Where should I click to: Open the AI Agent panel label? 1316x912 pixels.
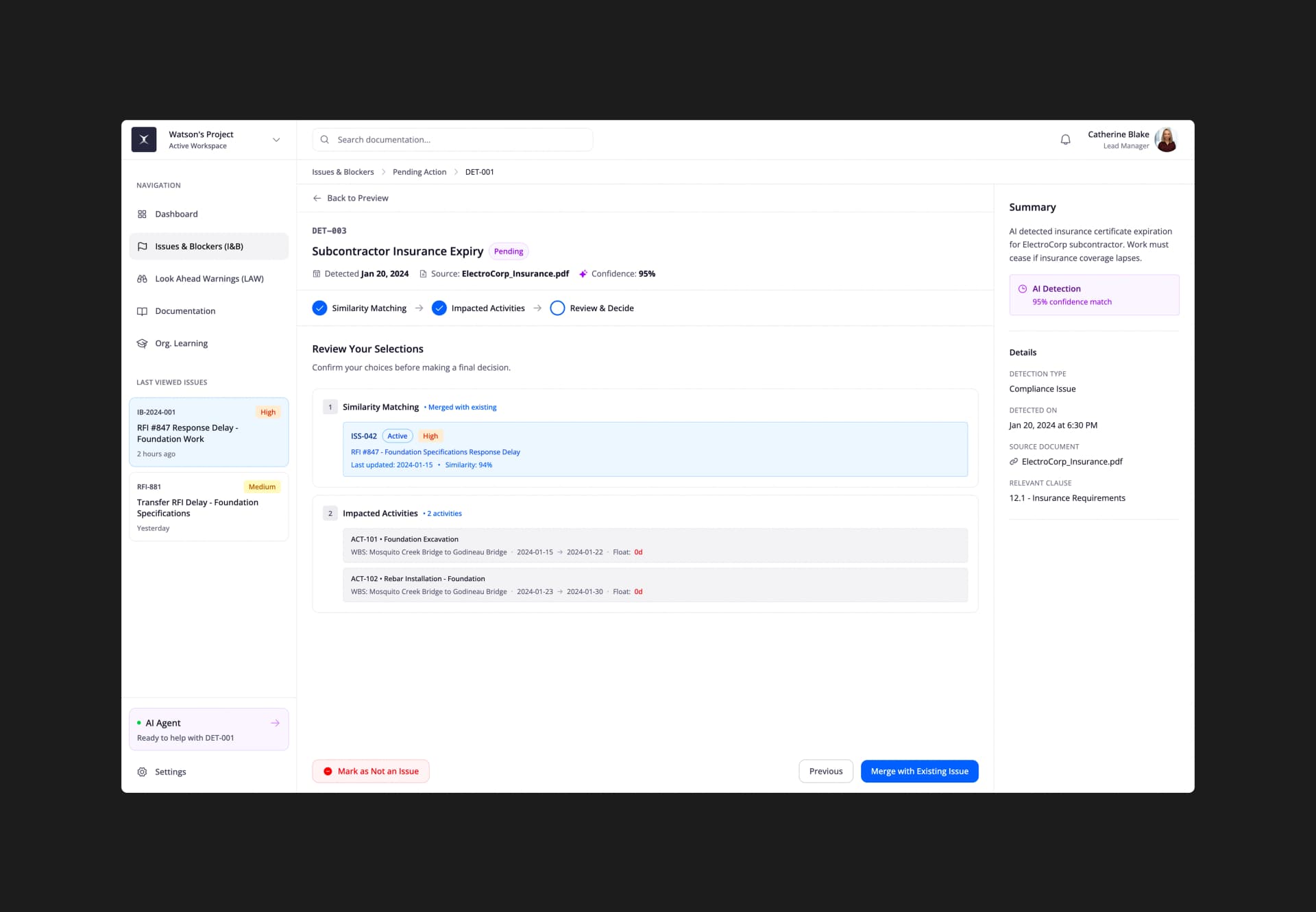tap(163, 724)
